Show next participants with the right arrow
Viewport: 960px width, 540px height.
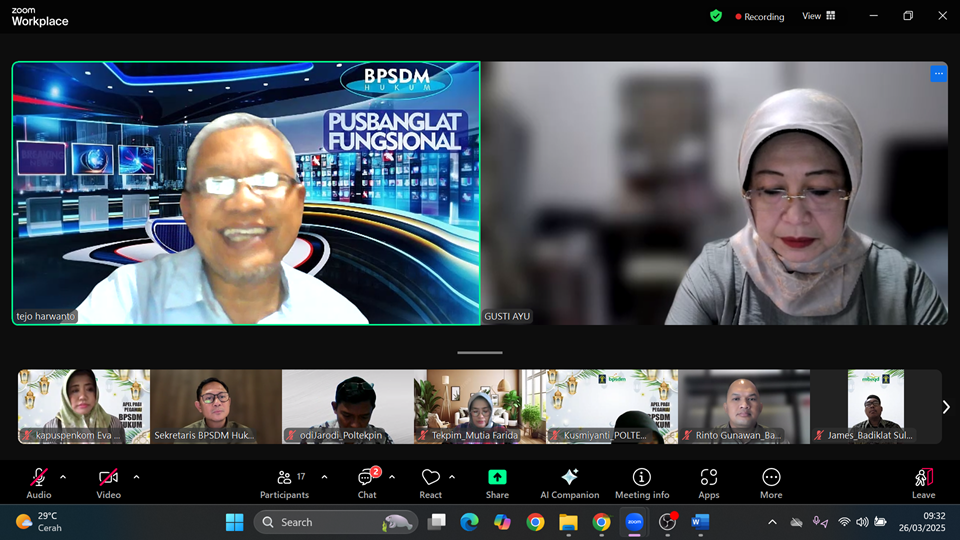pyautogui.click(x=946, y=407)
